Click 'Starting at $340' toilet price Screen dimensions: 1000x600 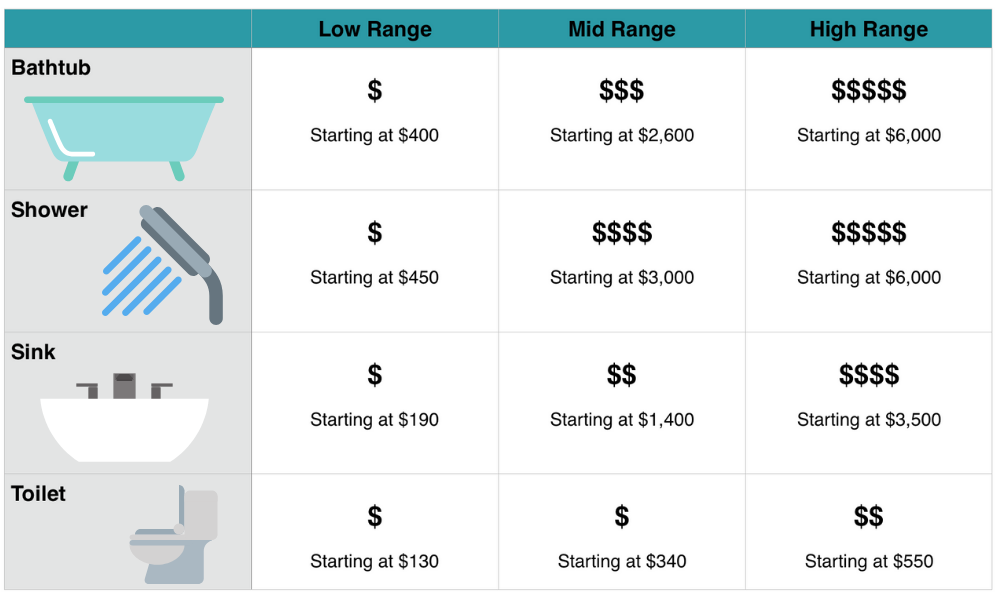coord(622,561)
